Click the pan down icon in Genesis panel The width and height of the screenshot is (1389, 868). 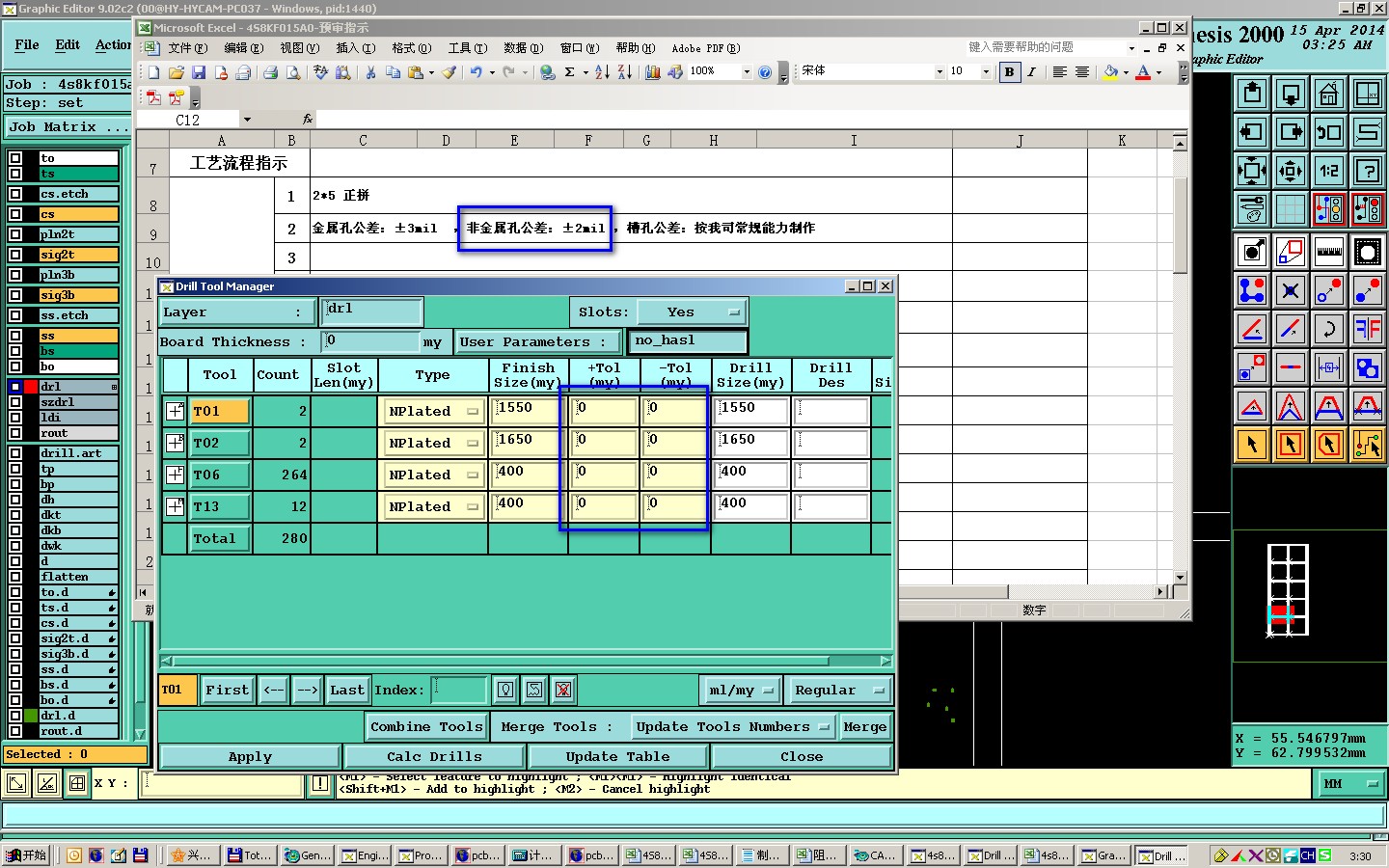(1291, 94)
